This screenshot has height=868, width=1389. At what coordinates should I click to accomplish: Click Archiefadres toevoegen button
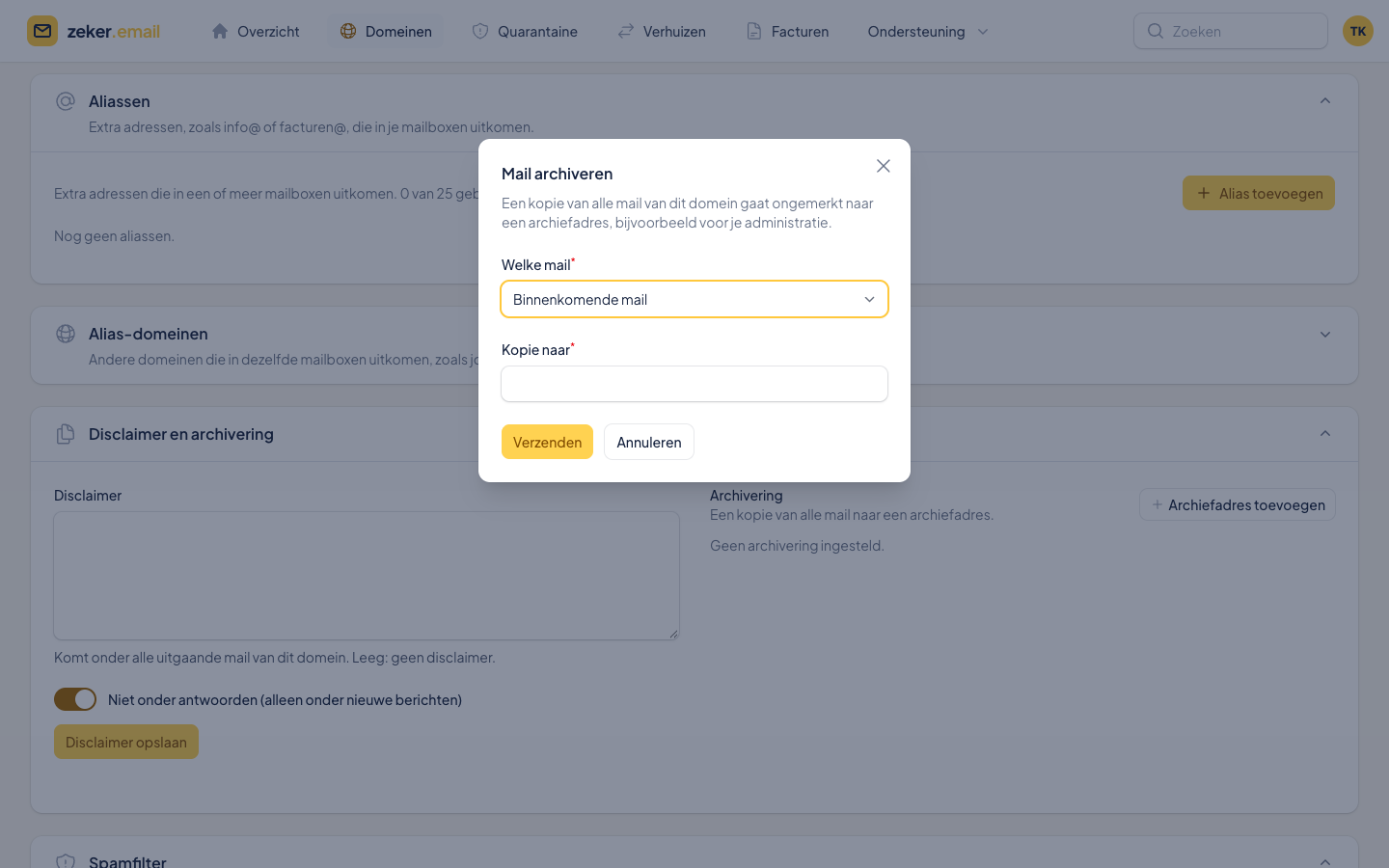[x=1238, y=504]
